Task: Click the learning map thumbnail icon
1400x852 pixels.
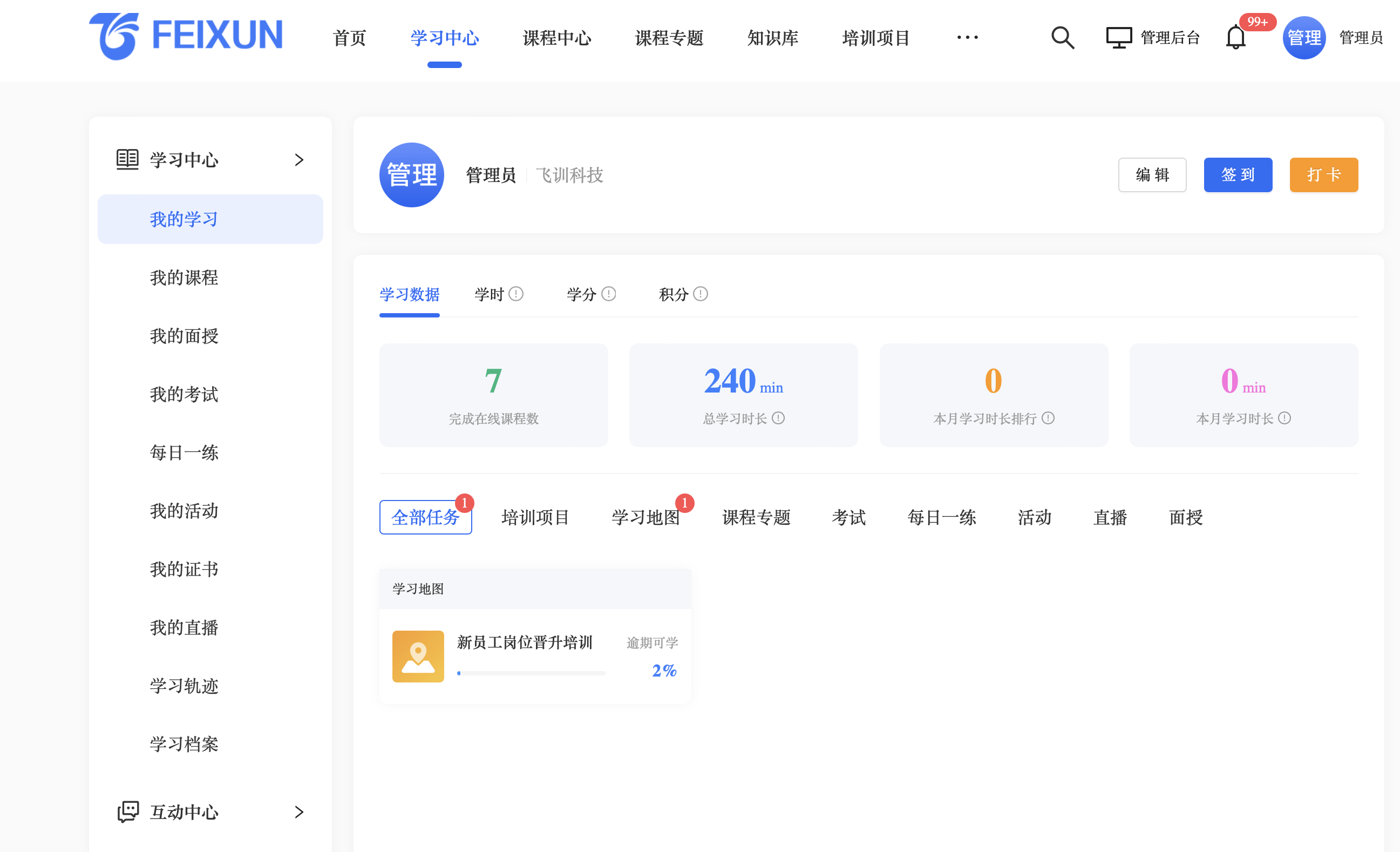Action: [418, 656]
